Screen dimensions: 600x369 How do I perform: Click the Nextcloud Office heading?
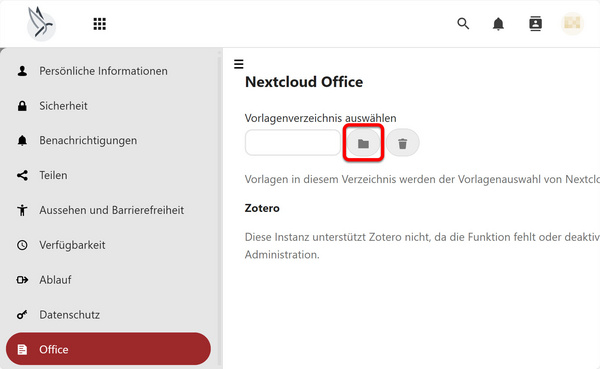(x=304, y=82)
